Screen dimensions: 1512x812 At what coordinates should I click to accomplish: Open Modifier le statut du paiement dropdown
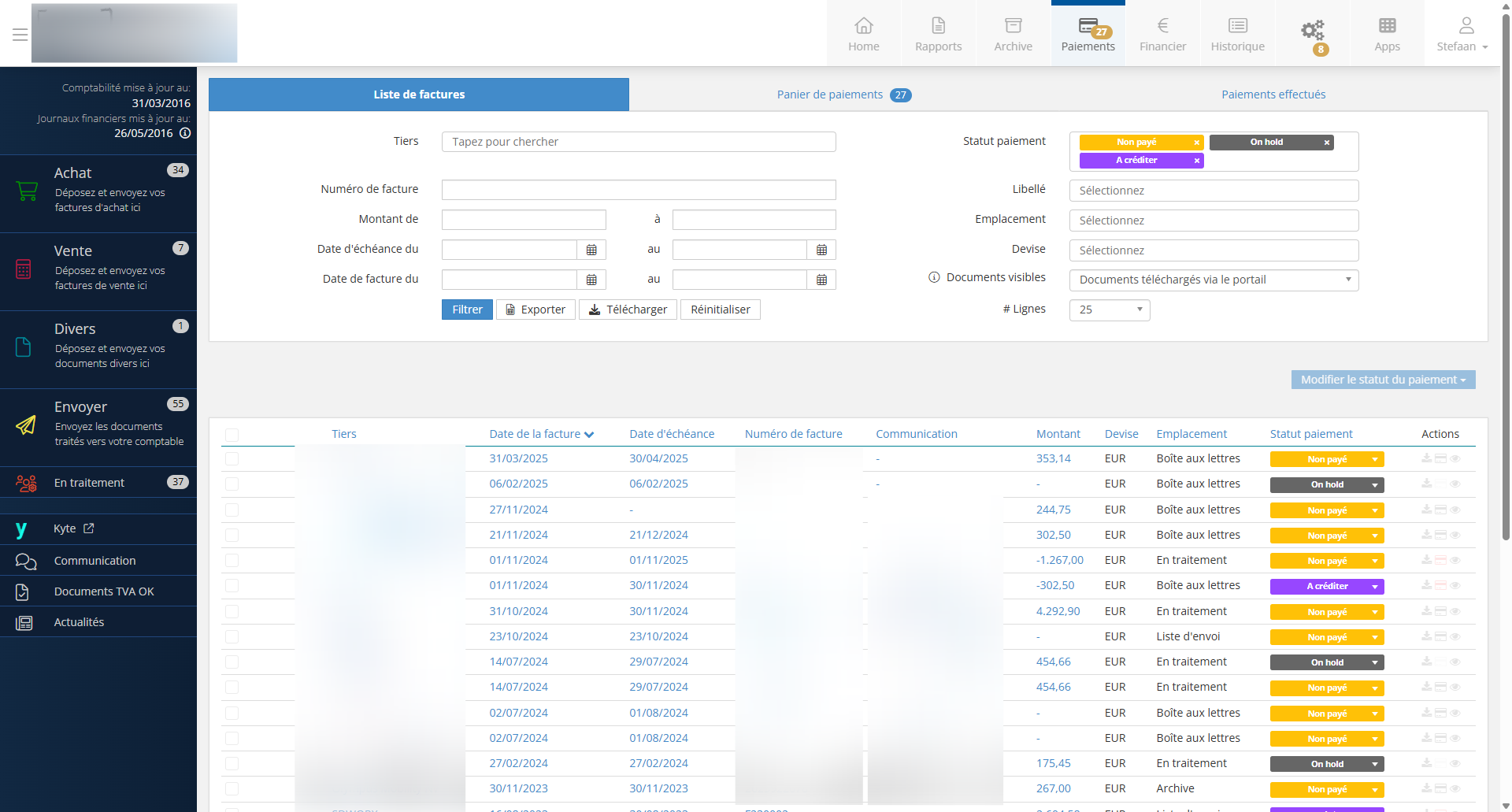click(1382, 380)
